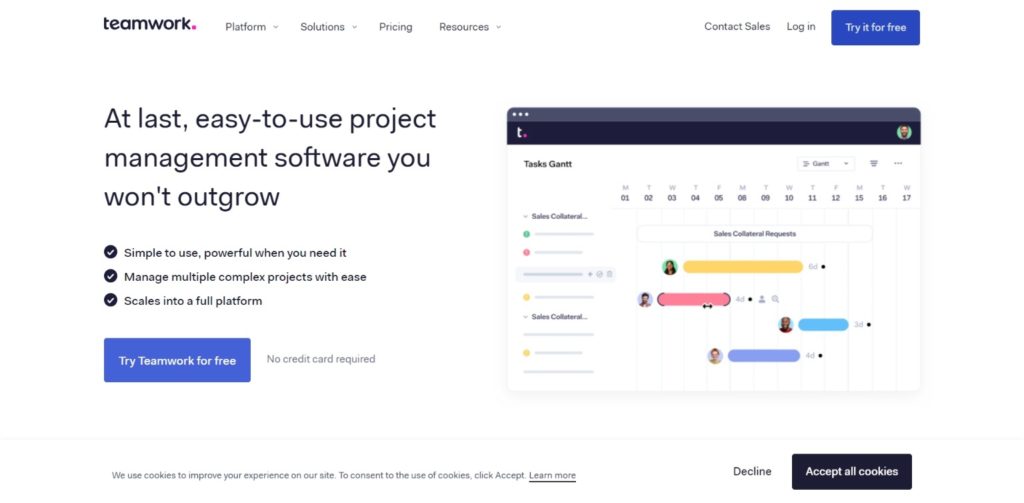Click the person icon next to the pink bar

[761, 299]
